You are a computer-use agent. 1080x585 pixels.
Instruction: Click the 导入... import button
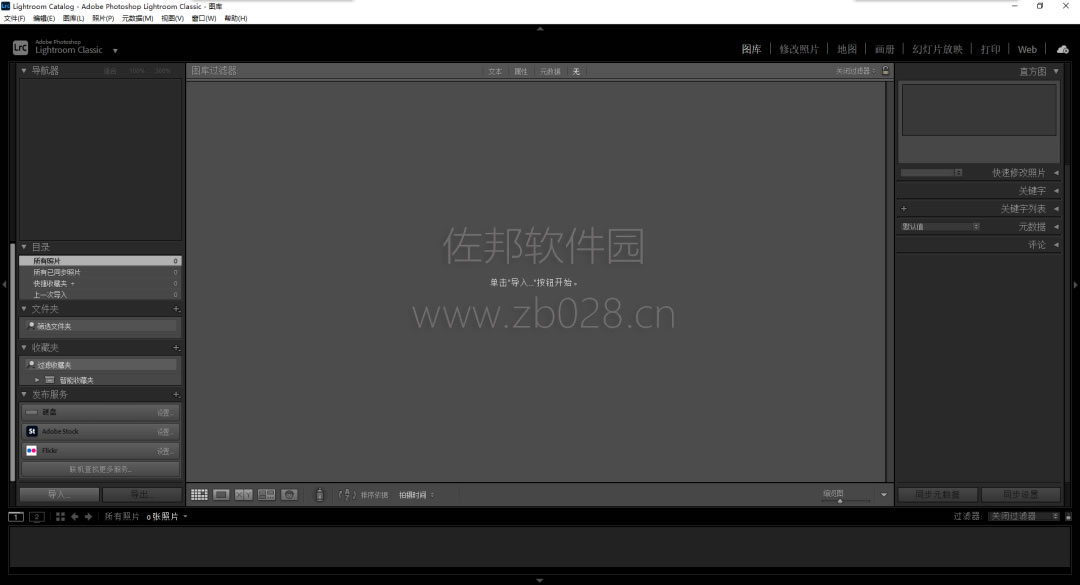pos(59,495)
